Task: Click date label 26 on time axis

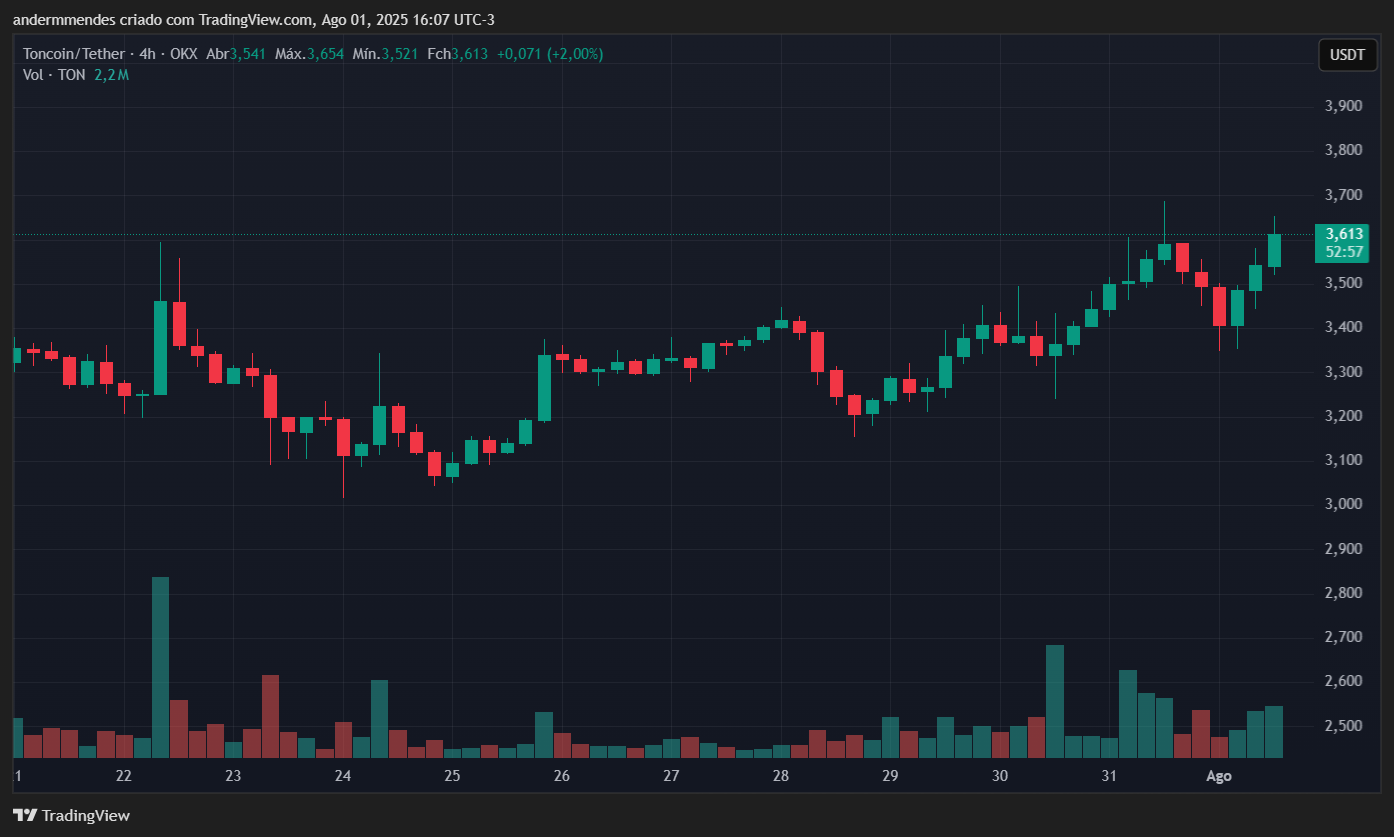Action: coord(561,776)
